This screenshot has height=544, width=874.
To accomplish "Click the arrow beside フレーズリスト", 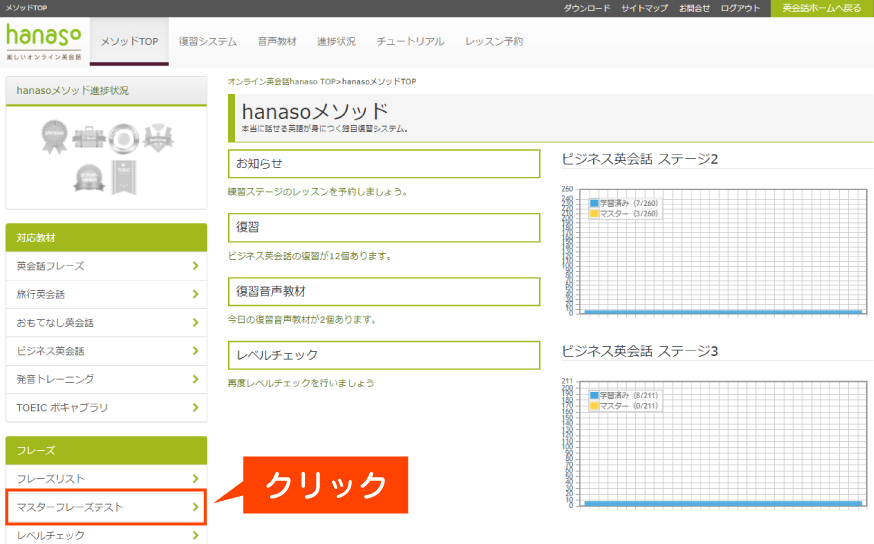I will (195, 478).
